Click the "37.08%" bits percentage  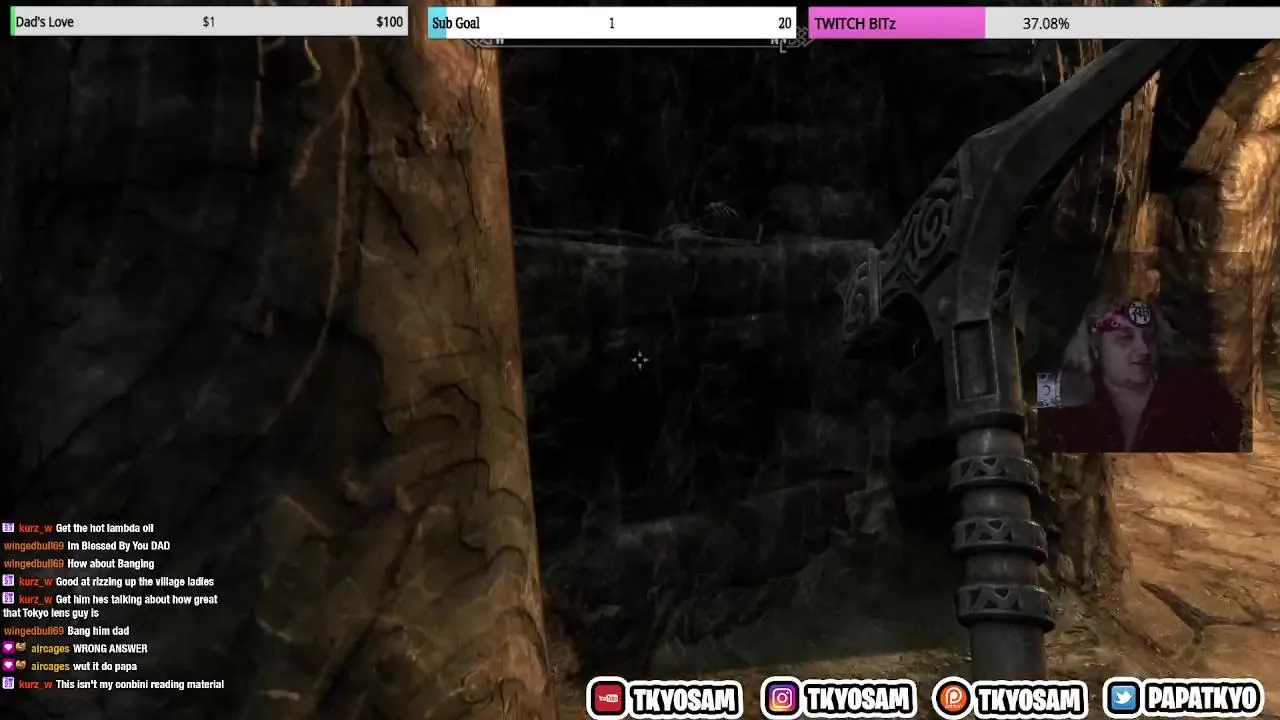[x=1046, y=23]
